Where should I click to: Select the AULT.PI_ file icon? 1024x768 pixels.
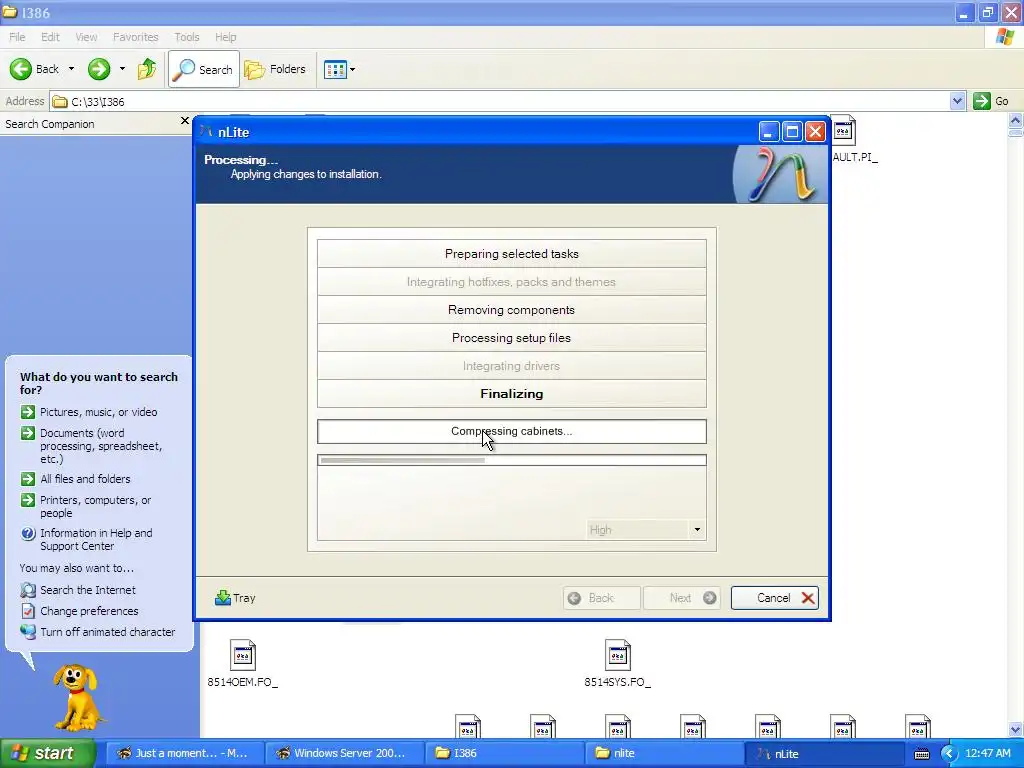(844, 131)
